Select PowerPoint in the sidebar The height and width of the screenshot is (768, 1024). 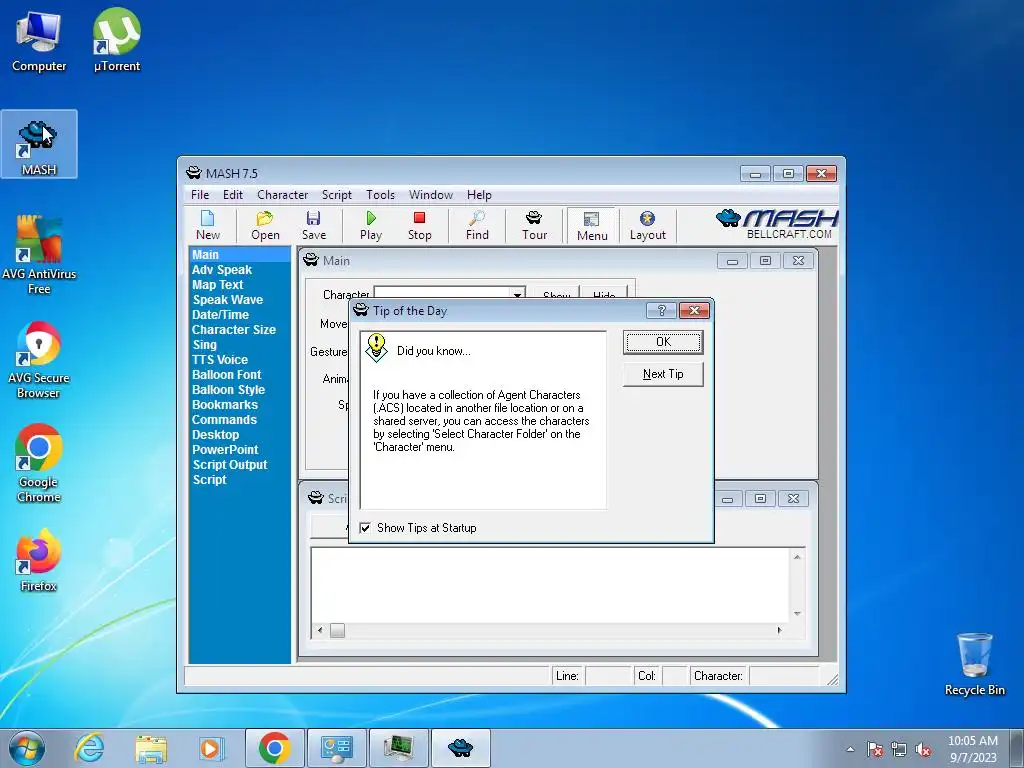(225, 450)
